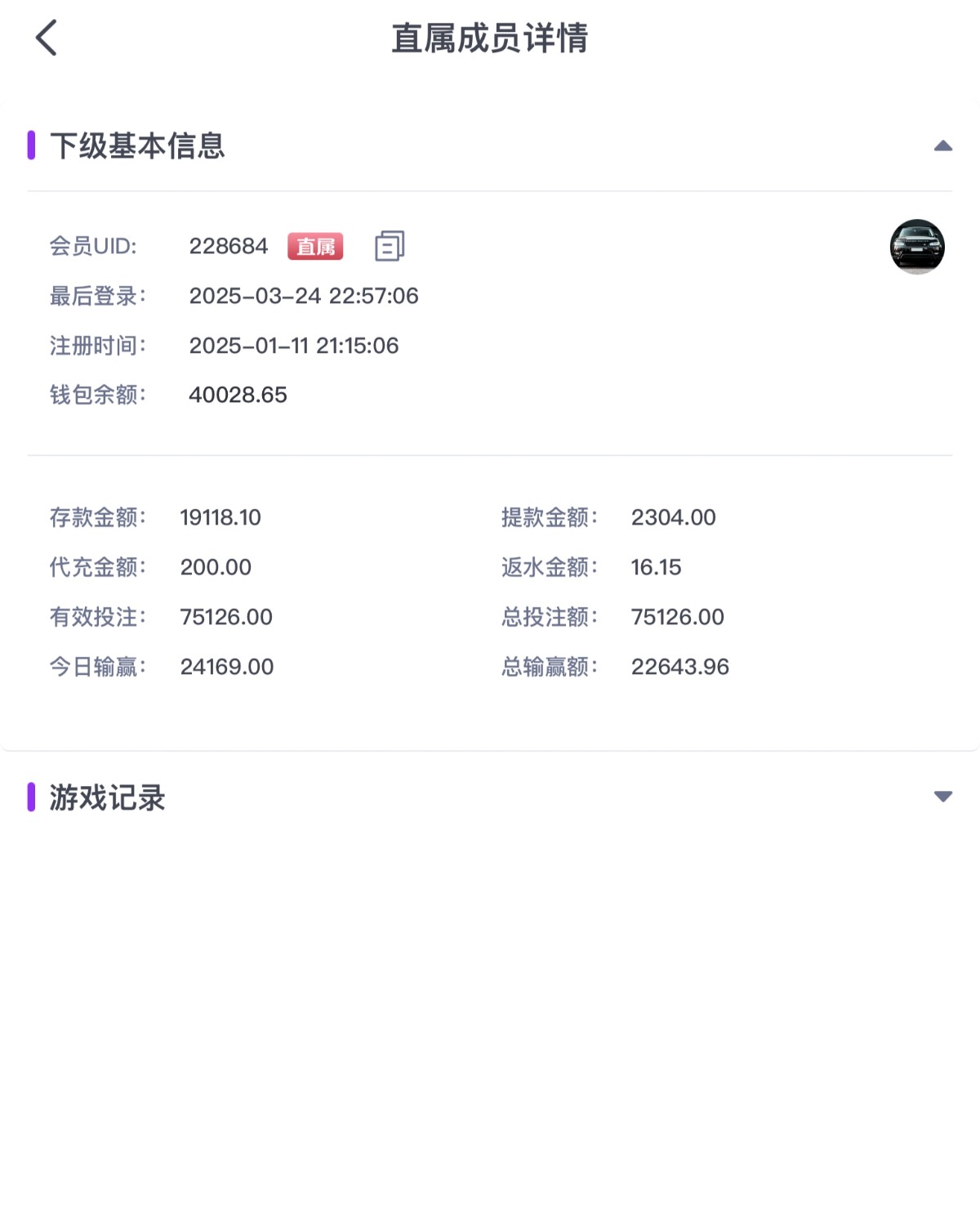This screenshot has height=1215, width=980.
Task: Go back using the top-left arrow
Action: click(47, 38)
